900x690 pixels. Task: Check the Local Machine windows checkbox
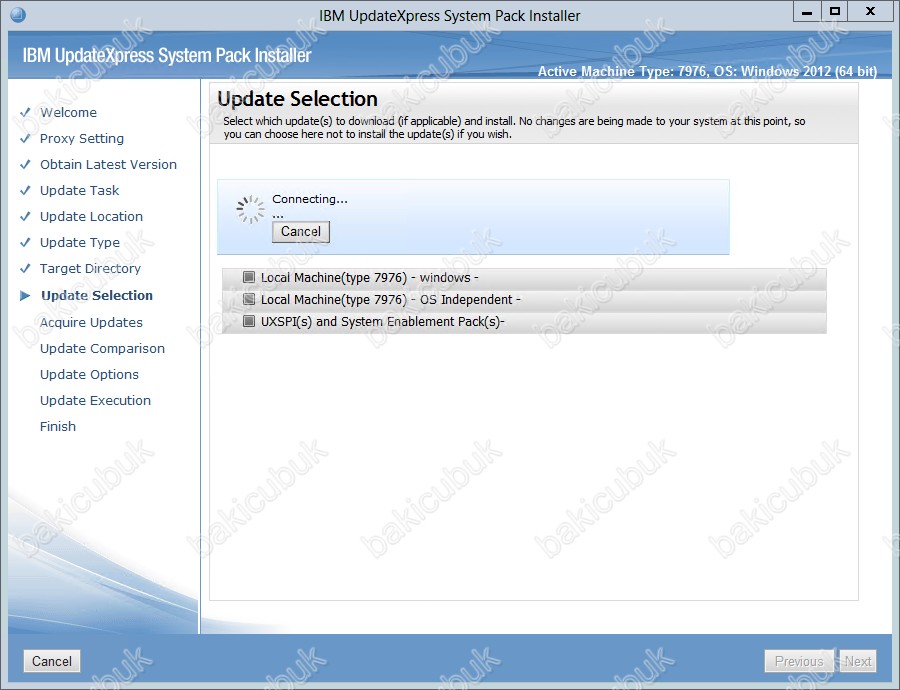[x=249, y=277]
